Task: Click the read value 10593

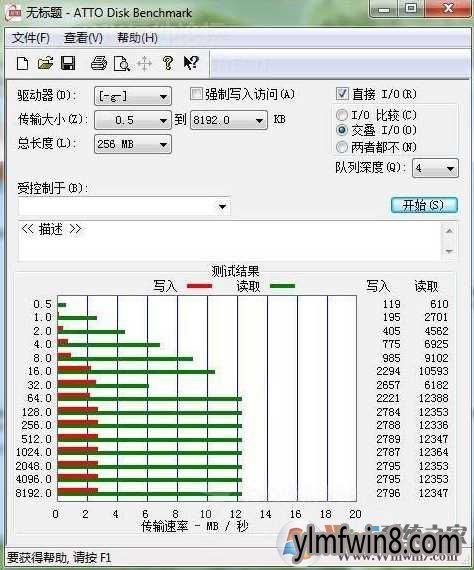Action: click(433, 371)
